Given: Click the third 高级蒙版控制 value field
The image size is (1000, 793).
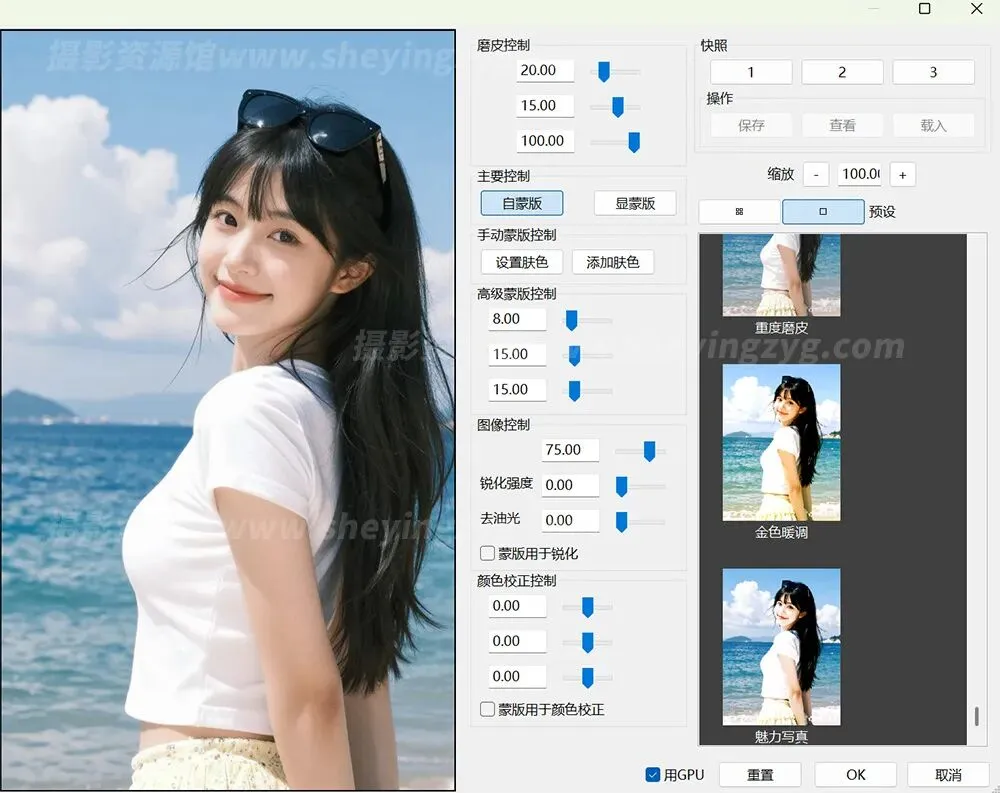Looking at the screenshot, I should [x=517, y=389].
